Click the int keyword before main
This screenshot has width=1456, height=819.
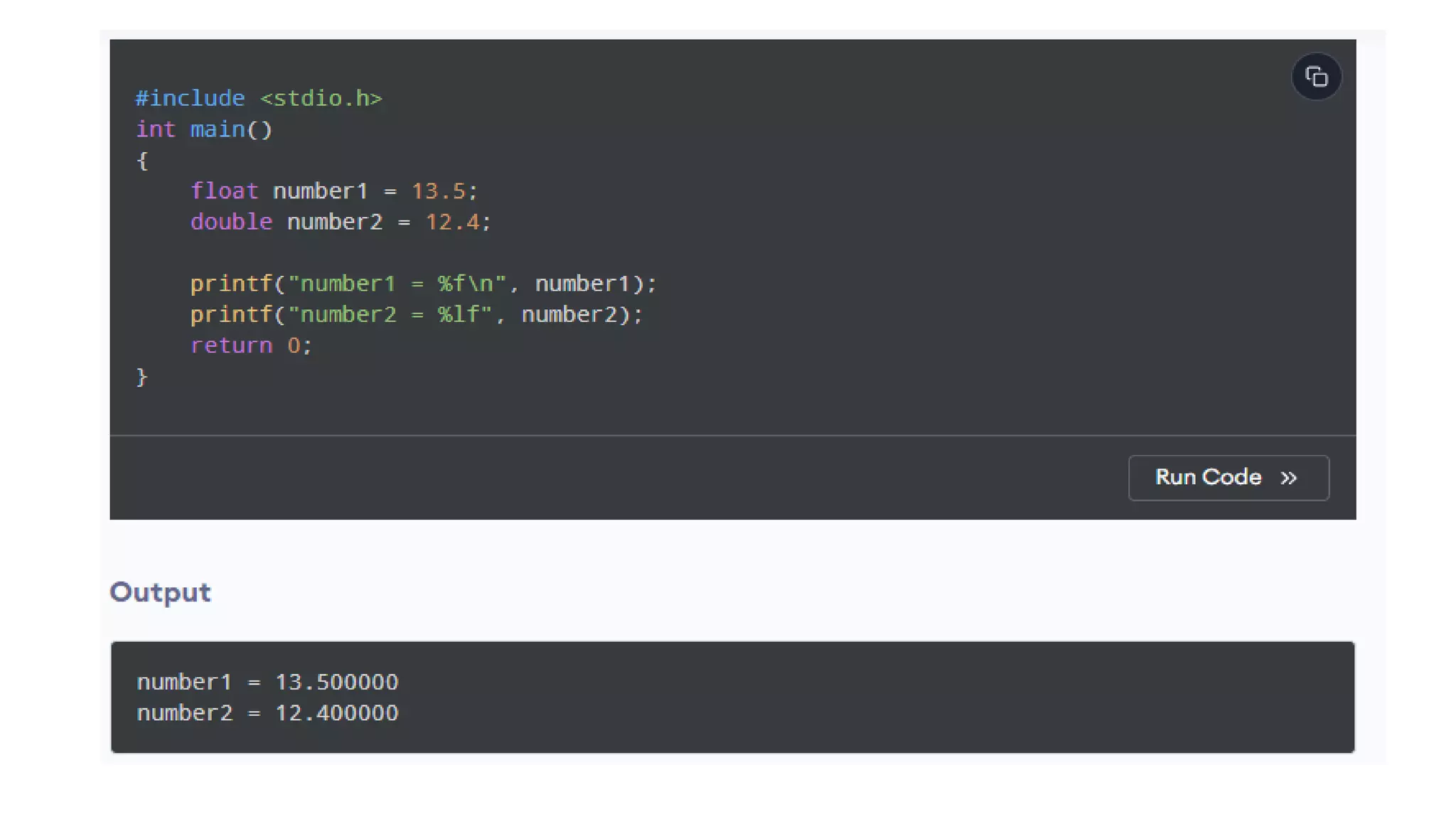(x=155, y=129)
